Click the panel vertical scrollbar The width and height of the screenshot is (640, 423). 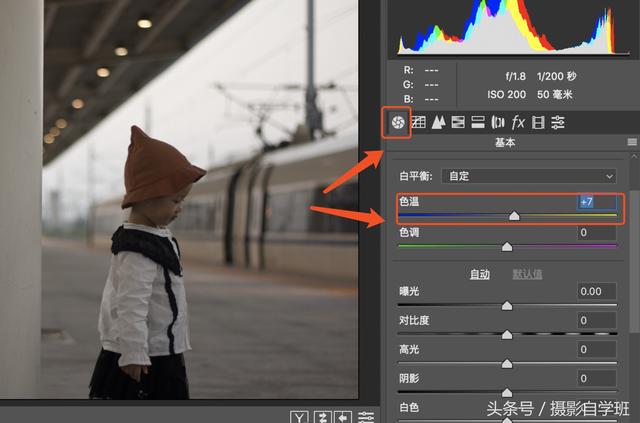[x=634, y=261]
